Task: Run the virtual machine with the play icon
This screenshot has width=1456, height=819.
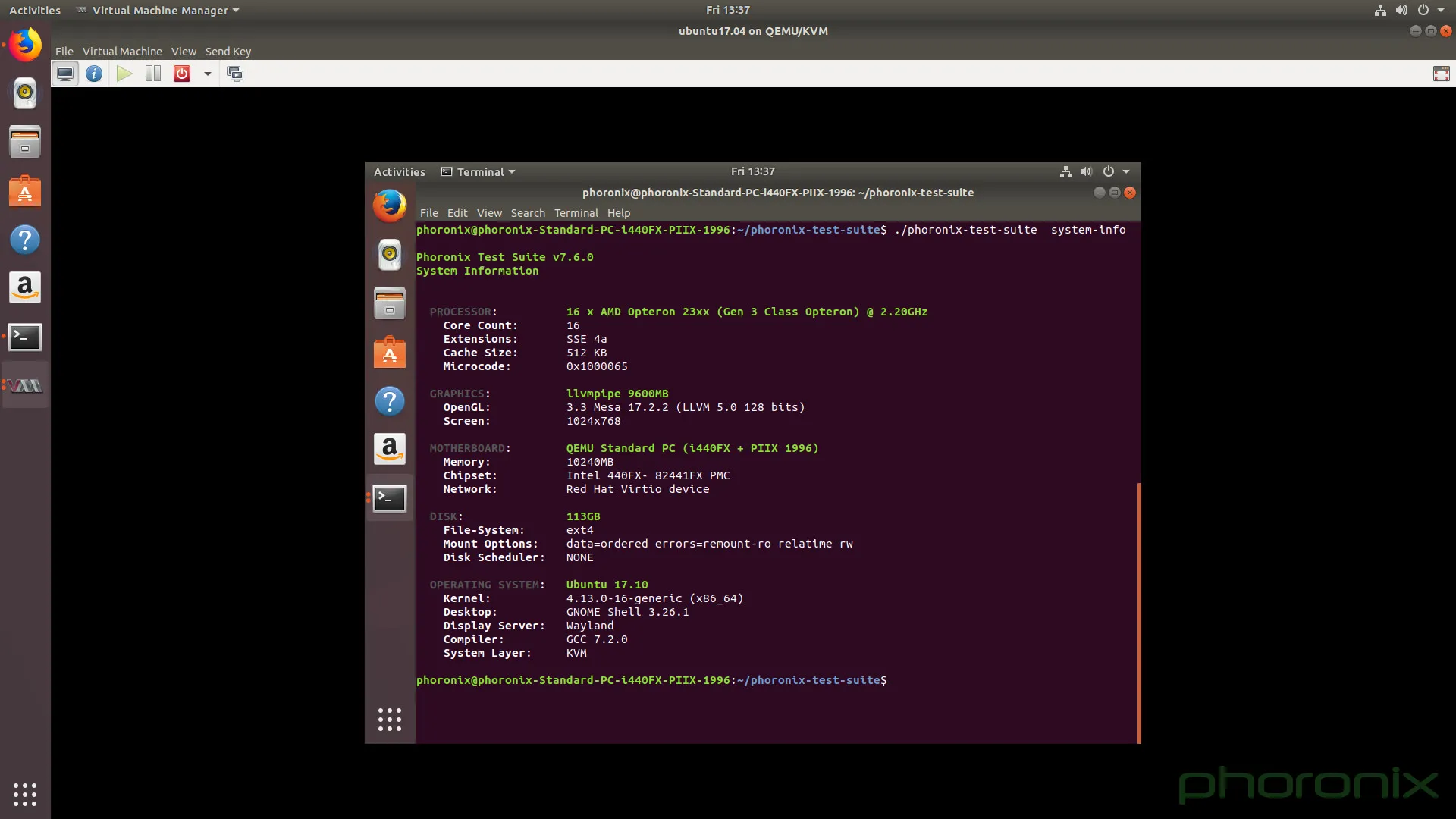Action: click(124, 73)
